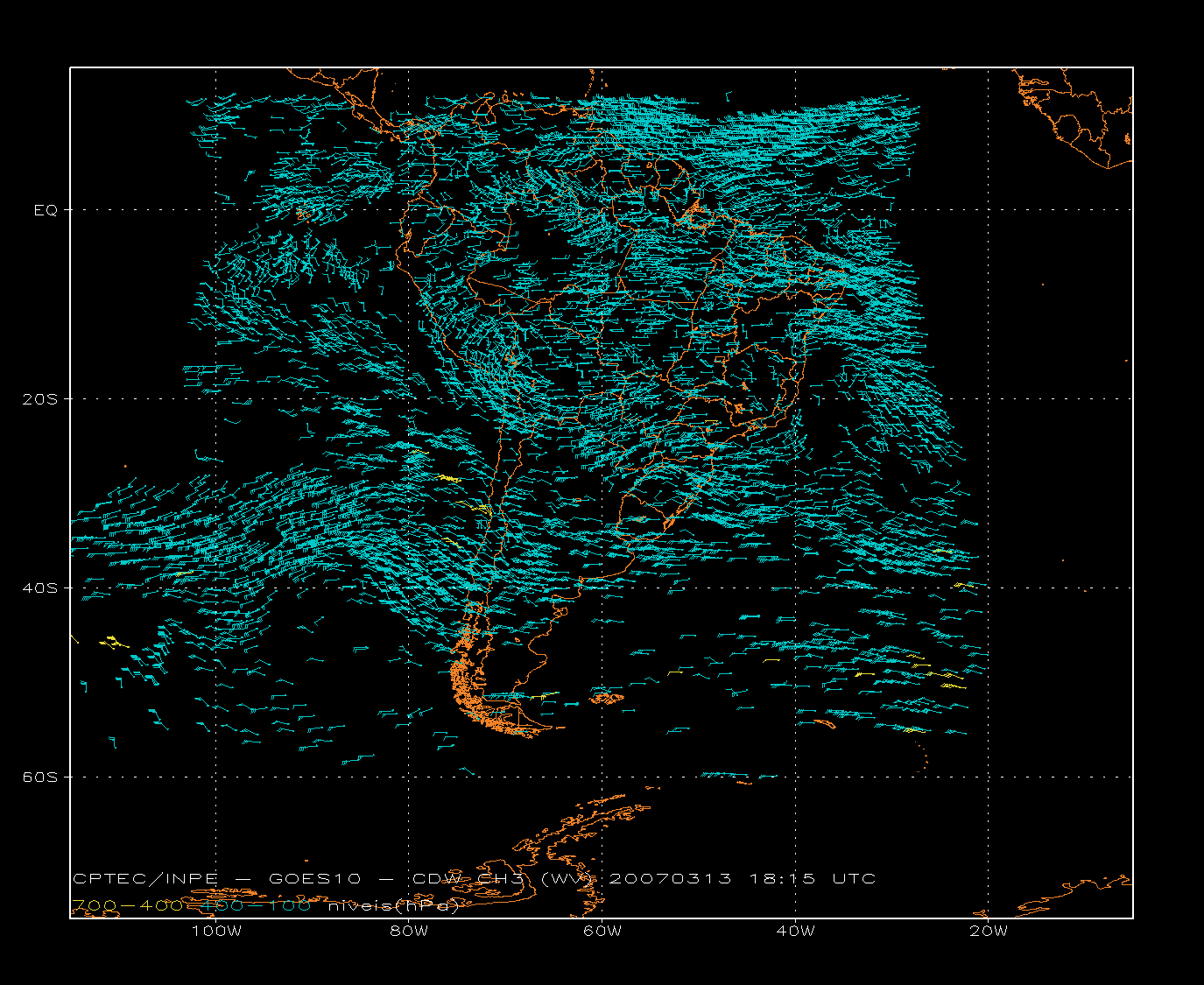Click the 20S latitude label
1204x985 pixels.
[x=41, y=399]
